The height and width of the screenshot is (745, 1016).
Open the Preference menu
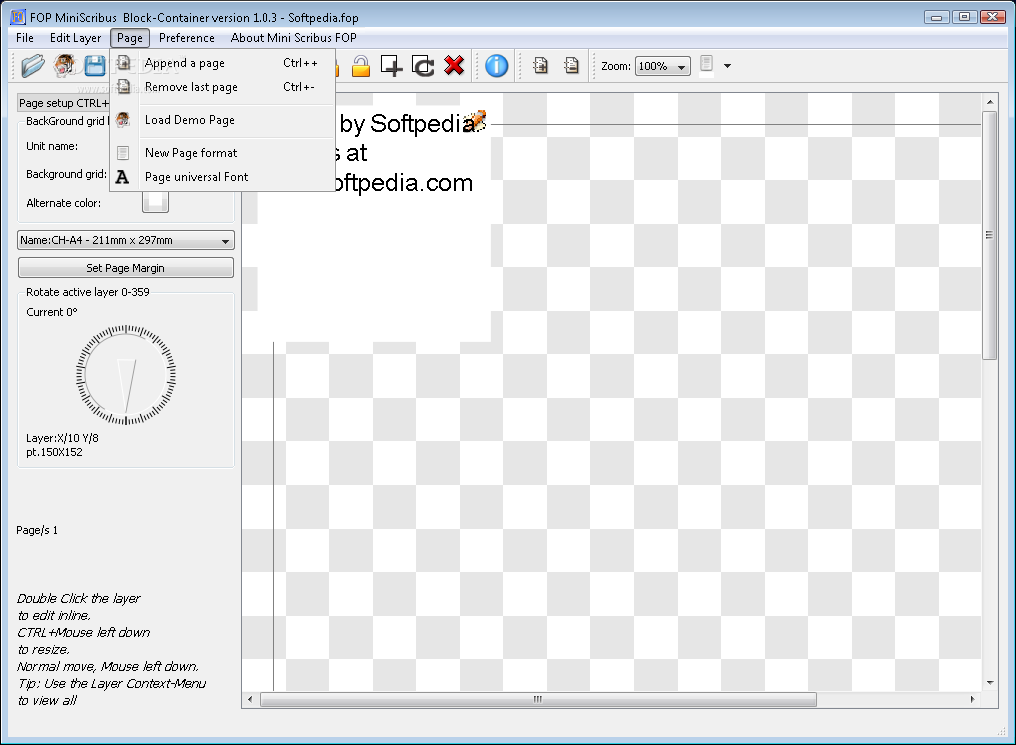tap(187, 38)
